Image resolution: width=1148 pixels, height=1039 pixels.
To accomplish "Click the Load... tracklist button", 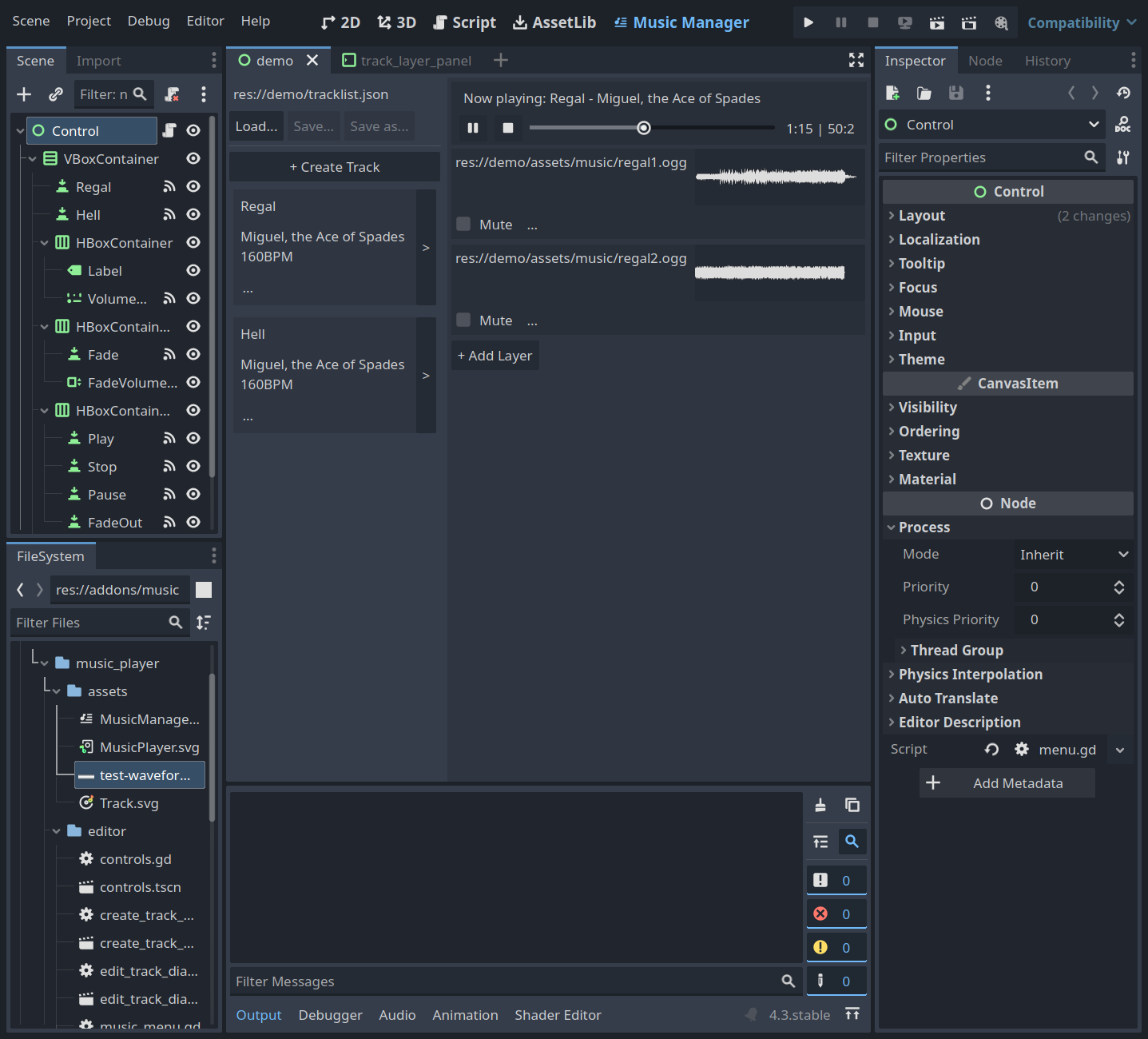I will click(256, 126).
